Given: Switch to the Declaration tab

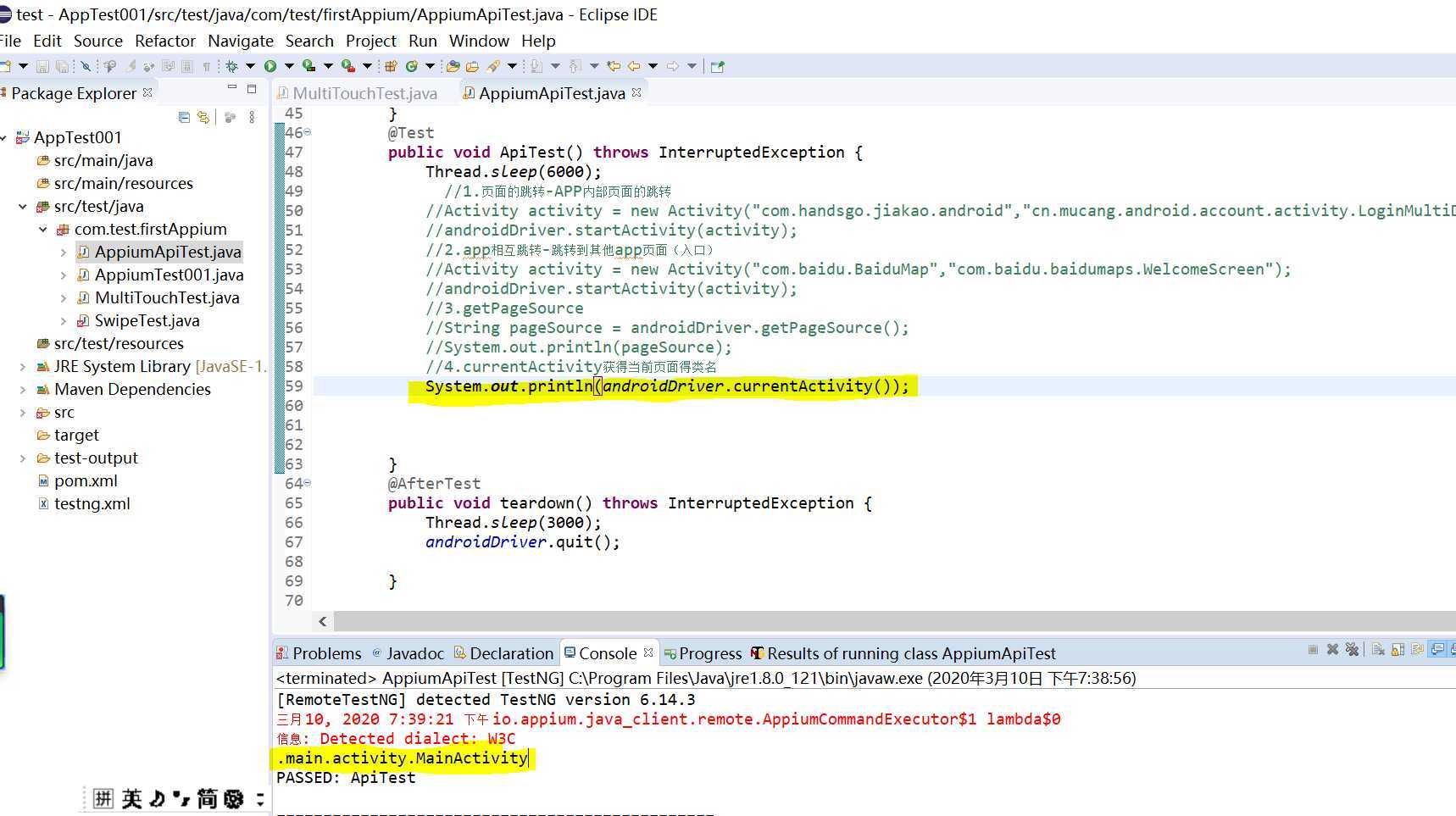Looking at the screenshot, I should click(x=503, y=653).
